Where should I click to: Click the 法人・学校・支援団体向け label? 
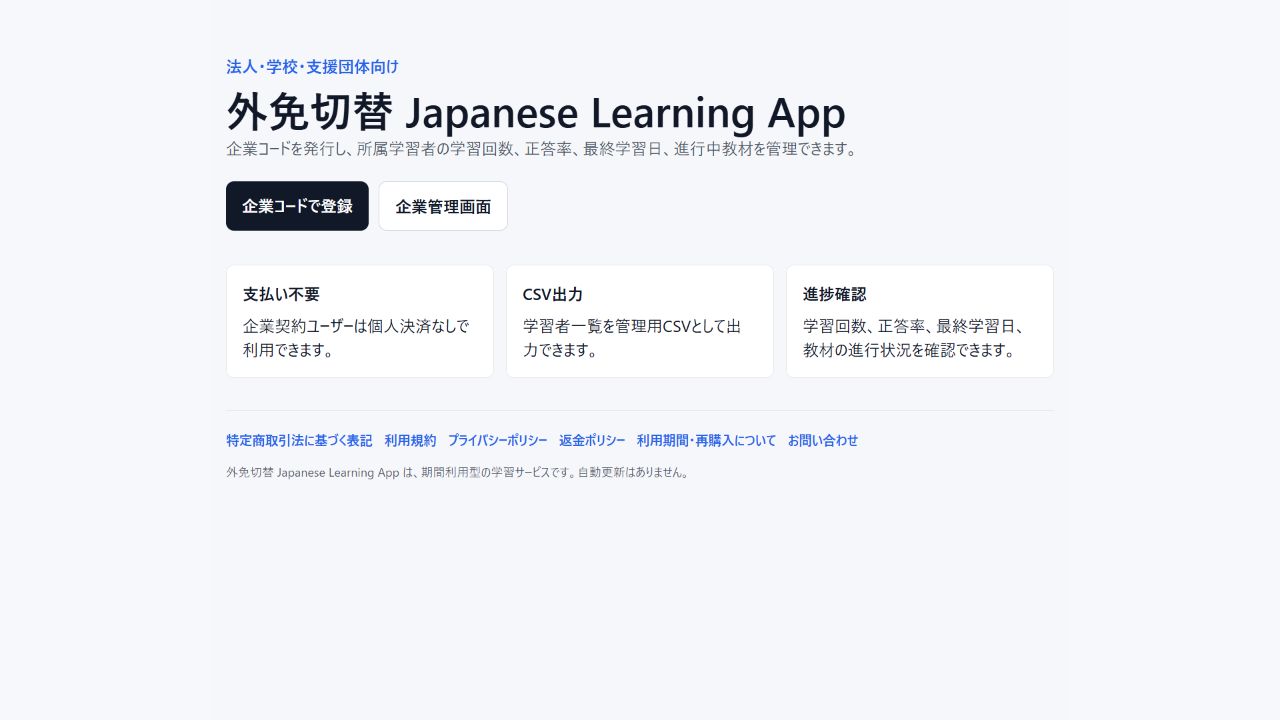pyautogui.click(x=312, y=67)
